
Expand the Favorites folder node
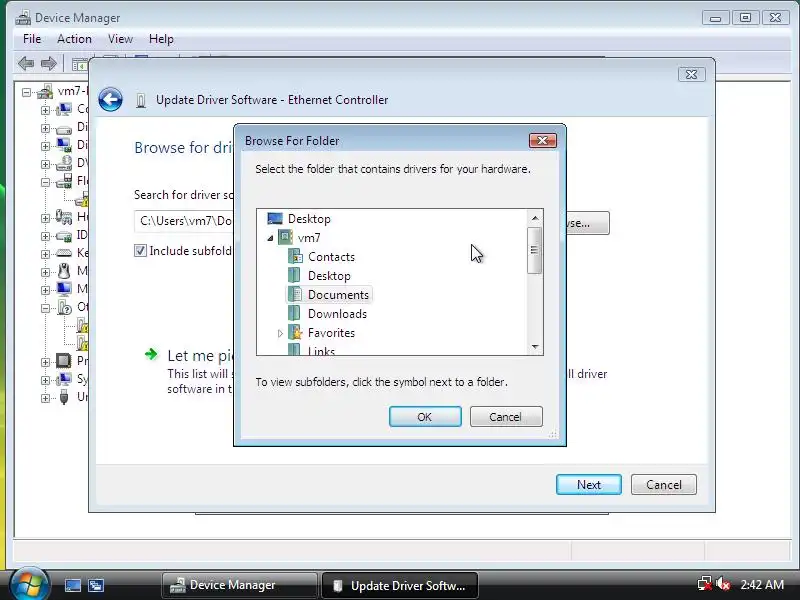[x=280, y=333]
